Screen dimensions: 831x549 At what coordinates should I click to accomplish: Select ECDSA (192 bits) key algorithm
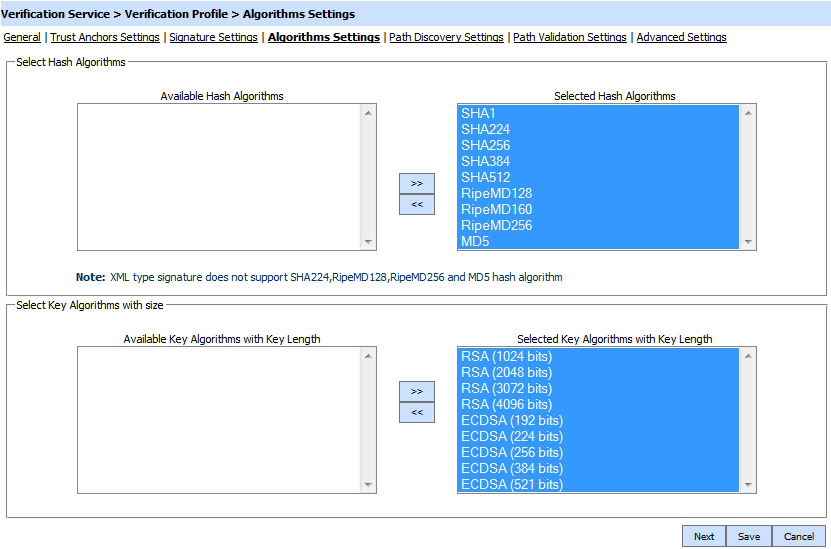coord(598,420)
